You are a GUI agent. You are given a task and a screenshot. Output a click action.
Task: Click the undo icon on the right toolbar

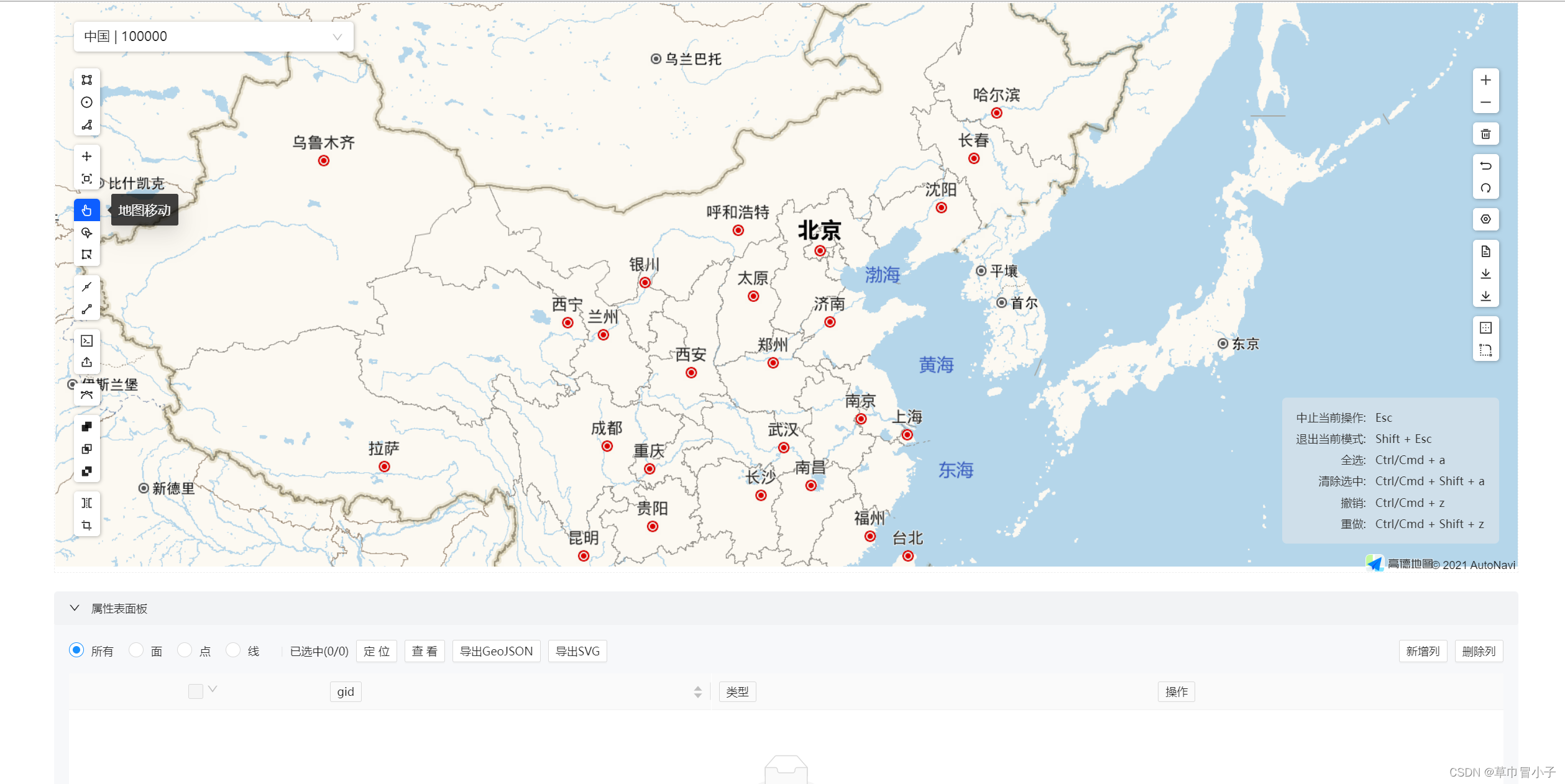1485,166
